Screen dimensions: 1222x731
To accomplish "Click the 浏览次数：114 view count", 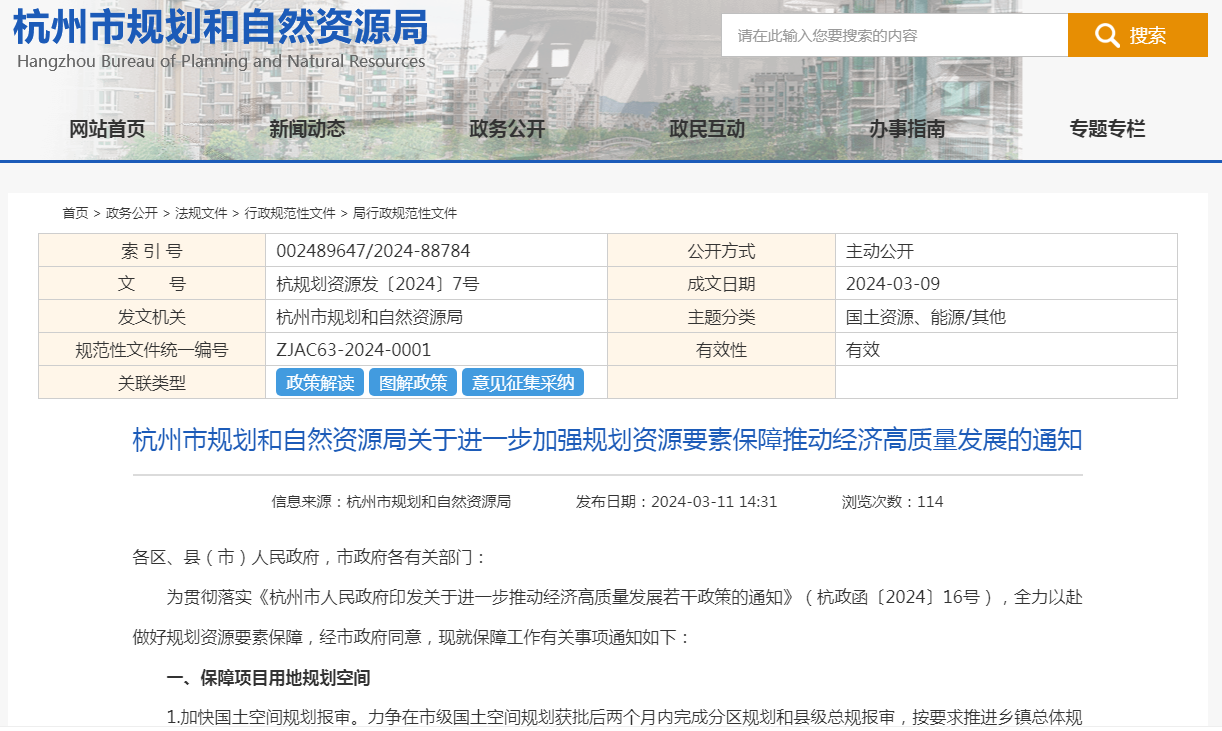I will pyautogui.click(x=893, y=502).
